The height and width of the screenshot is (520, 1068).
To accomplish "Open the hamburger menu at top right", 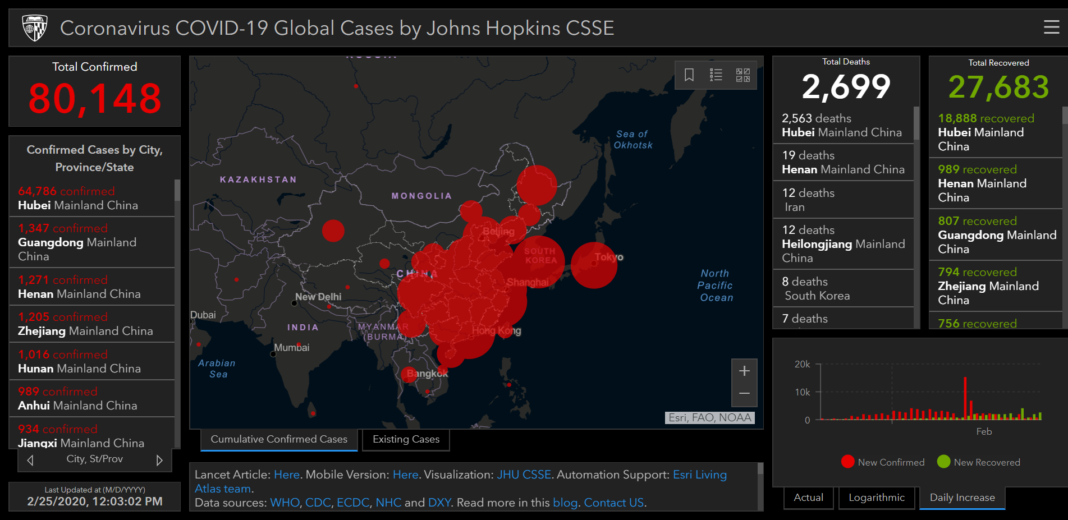I will coord(1051,27).
